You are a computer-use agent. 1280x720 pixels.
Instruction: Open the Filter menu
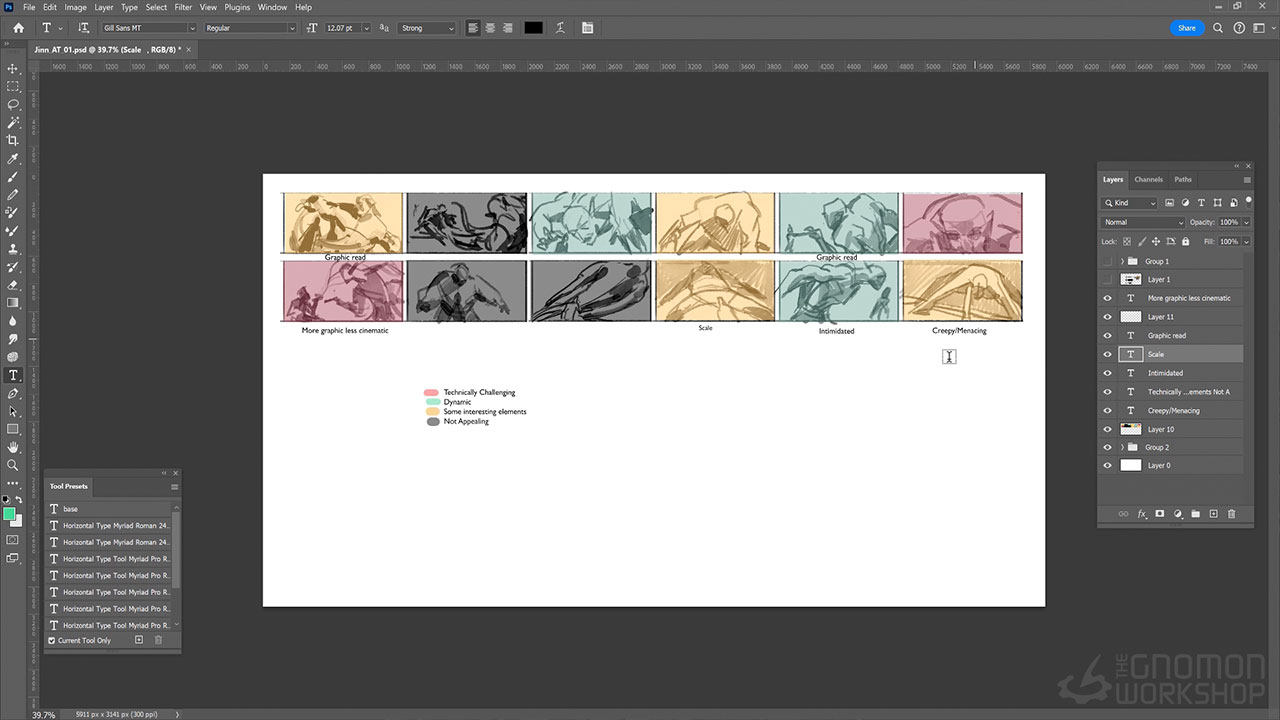(x=183, y=7)
